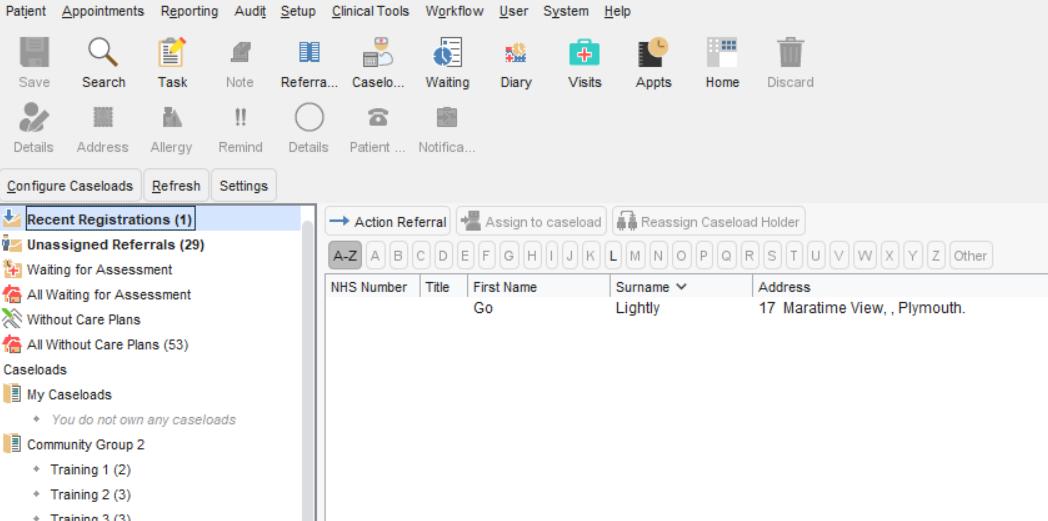This screenshot has height=521, width=1048.
Task: Open the Clinical Tools menu
Action: pos(370,11)
